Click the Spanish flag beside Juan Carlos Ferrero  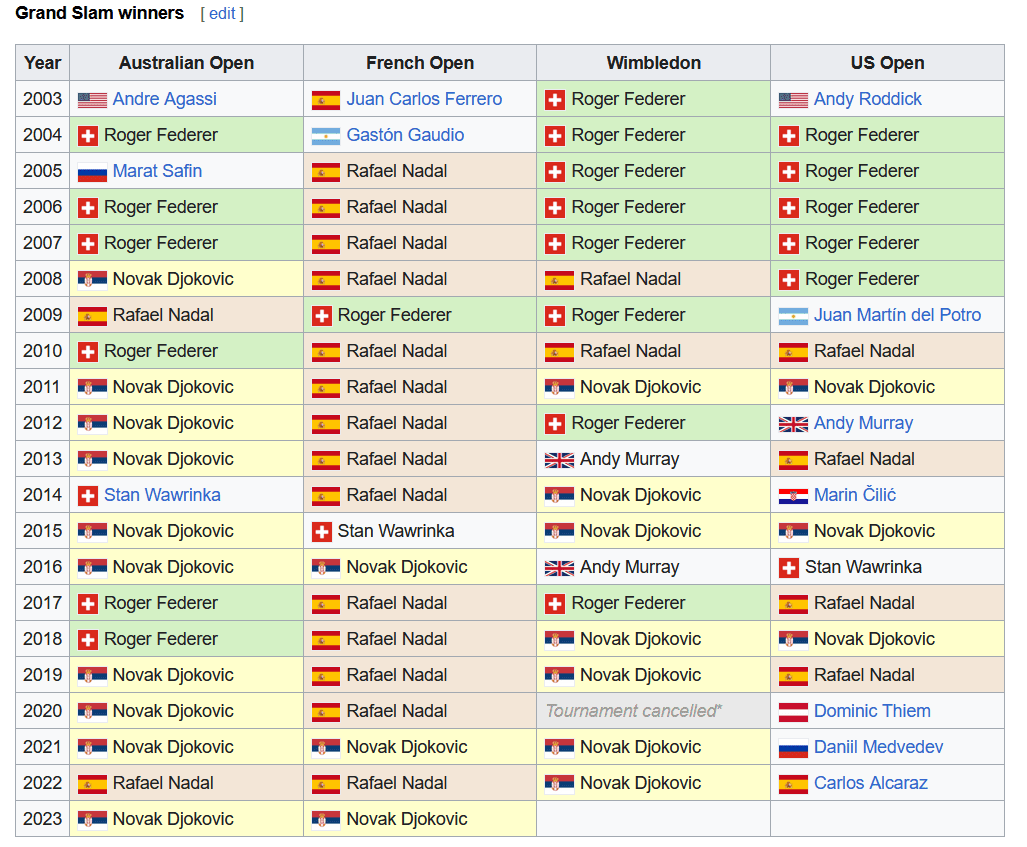pos(326,100)
